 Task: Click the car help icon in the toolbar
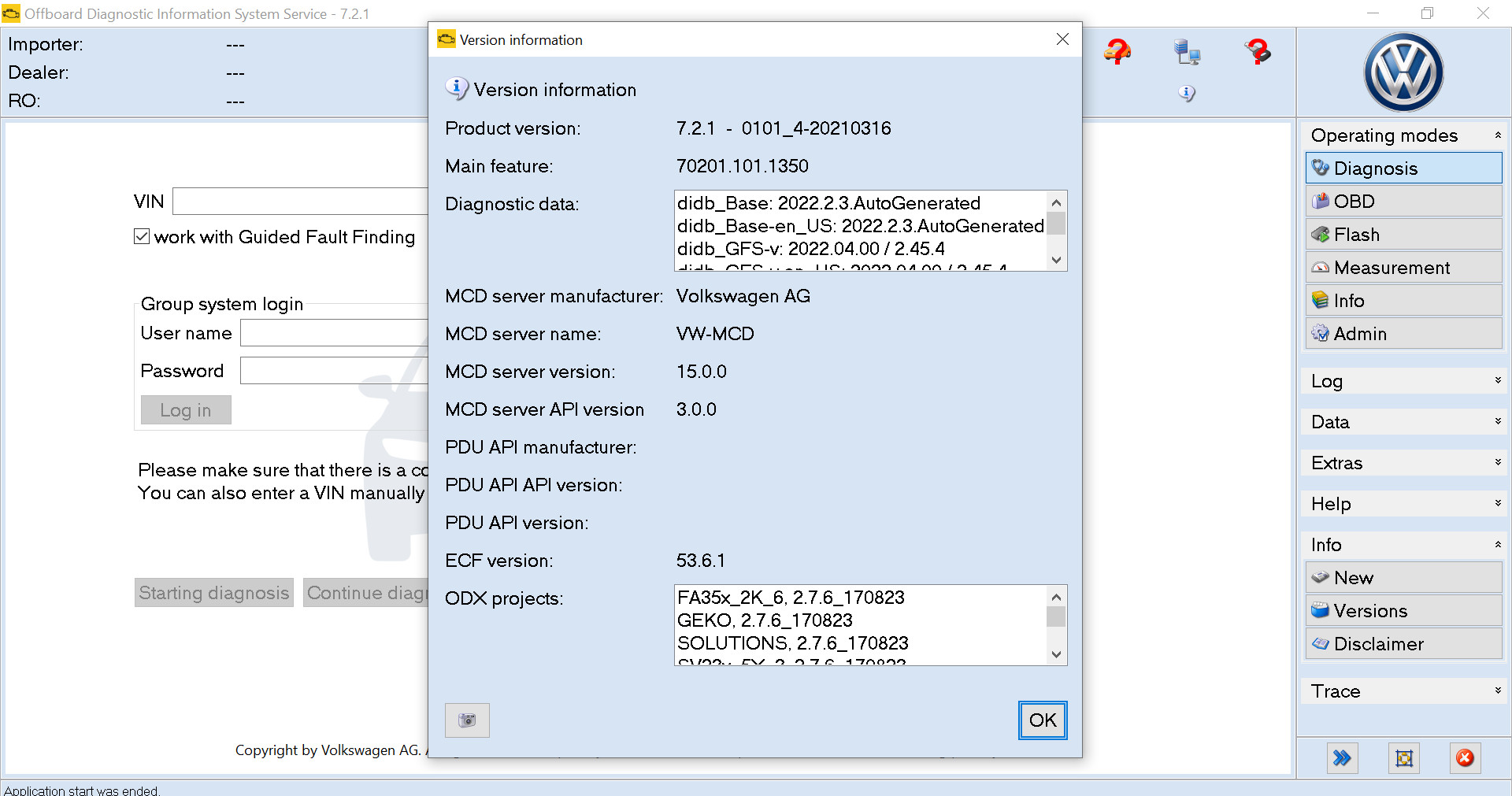[1117, 51]
